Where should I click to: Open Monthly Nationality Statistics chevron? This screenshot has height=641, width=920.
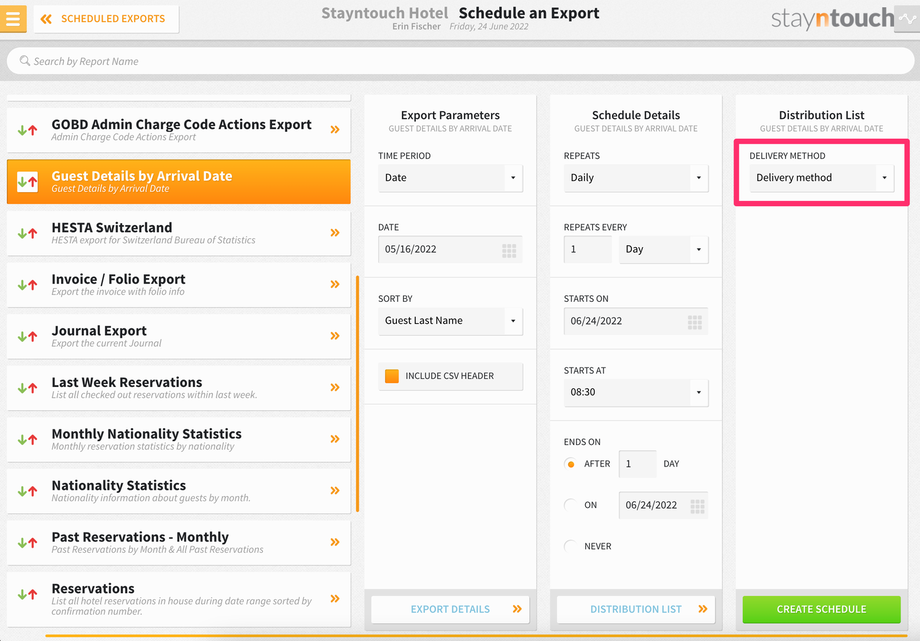tap(335, 439)
